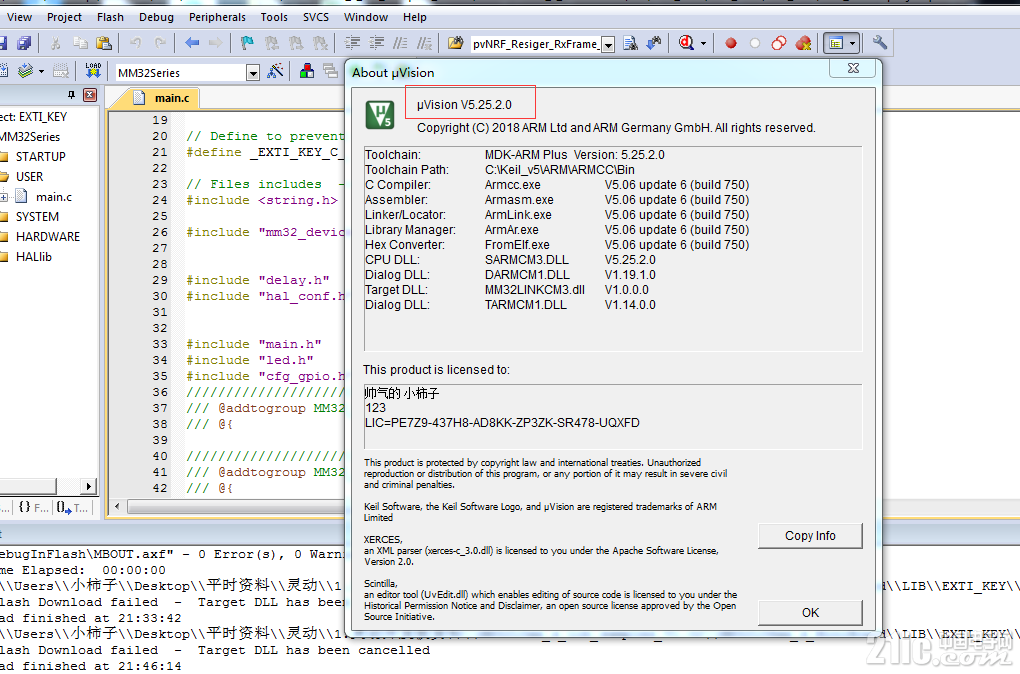The height and width of the screenshot is (674, 1020).
Task: Open the Window layout dropdown arrow
Action: click(x=852, y=44)
